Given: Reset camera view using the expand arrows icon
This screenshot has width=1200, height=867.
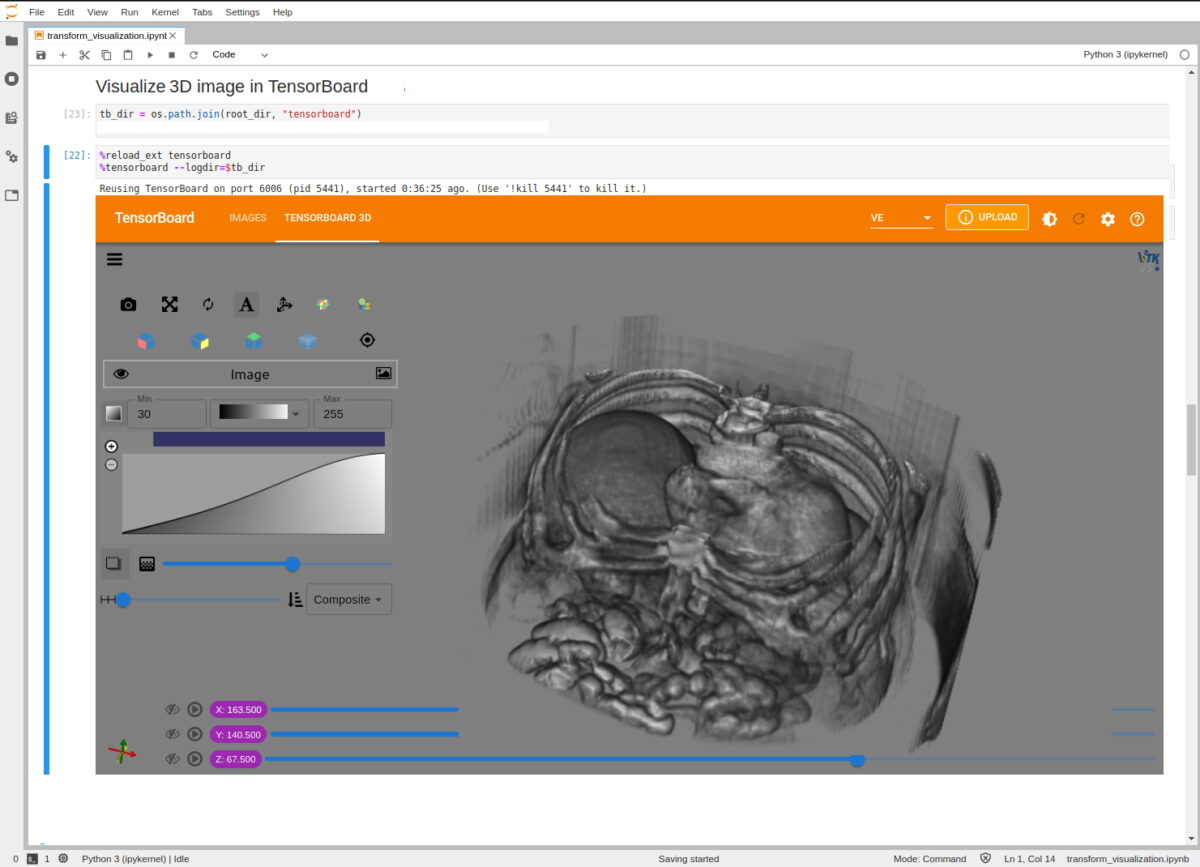Looking at the screenshot, I should tap(170, 304).
